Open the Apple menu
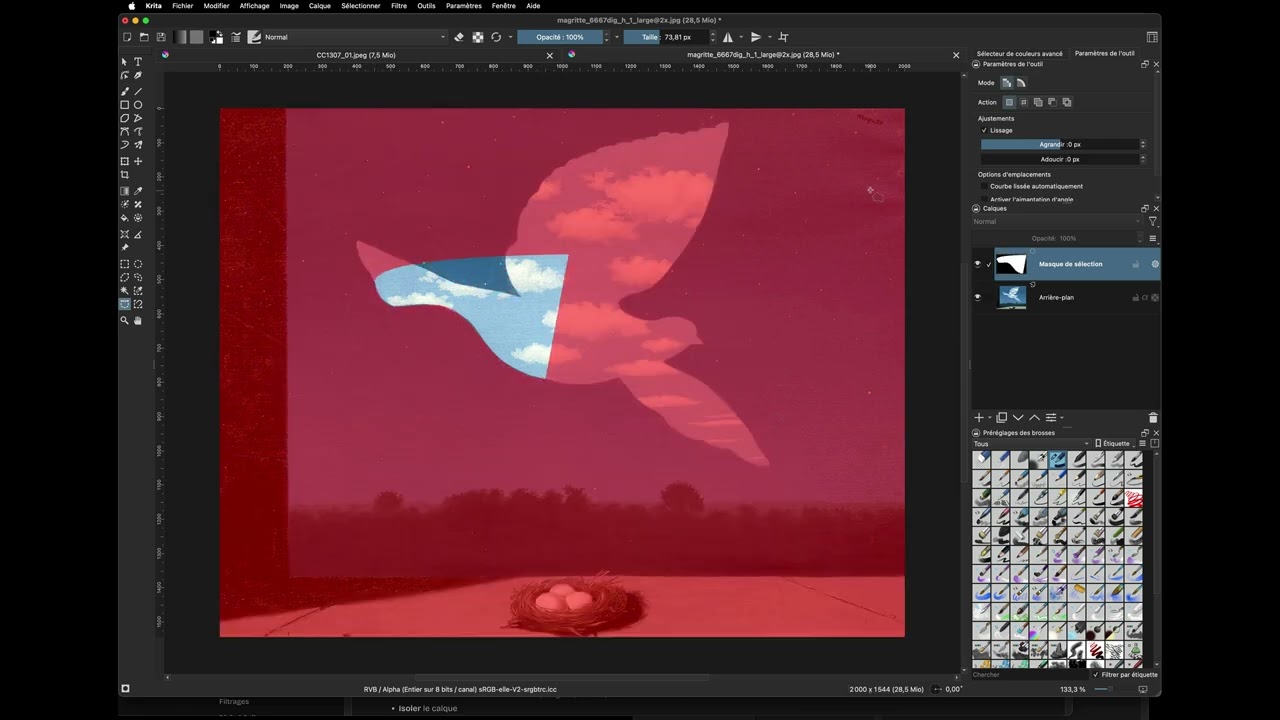1280x720 pixels. pos(131,6)
